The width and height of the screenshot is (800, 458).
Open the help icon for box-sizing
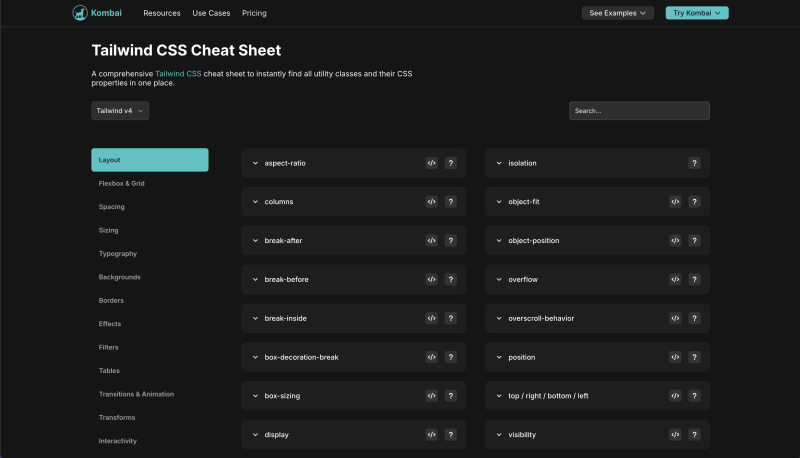click(450, 396)
